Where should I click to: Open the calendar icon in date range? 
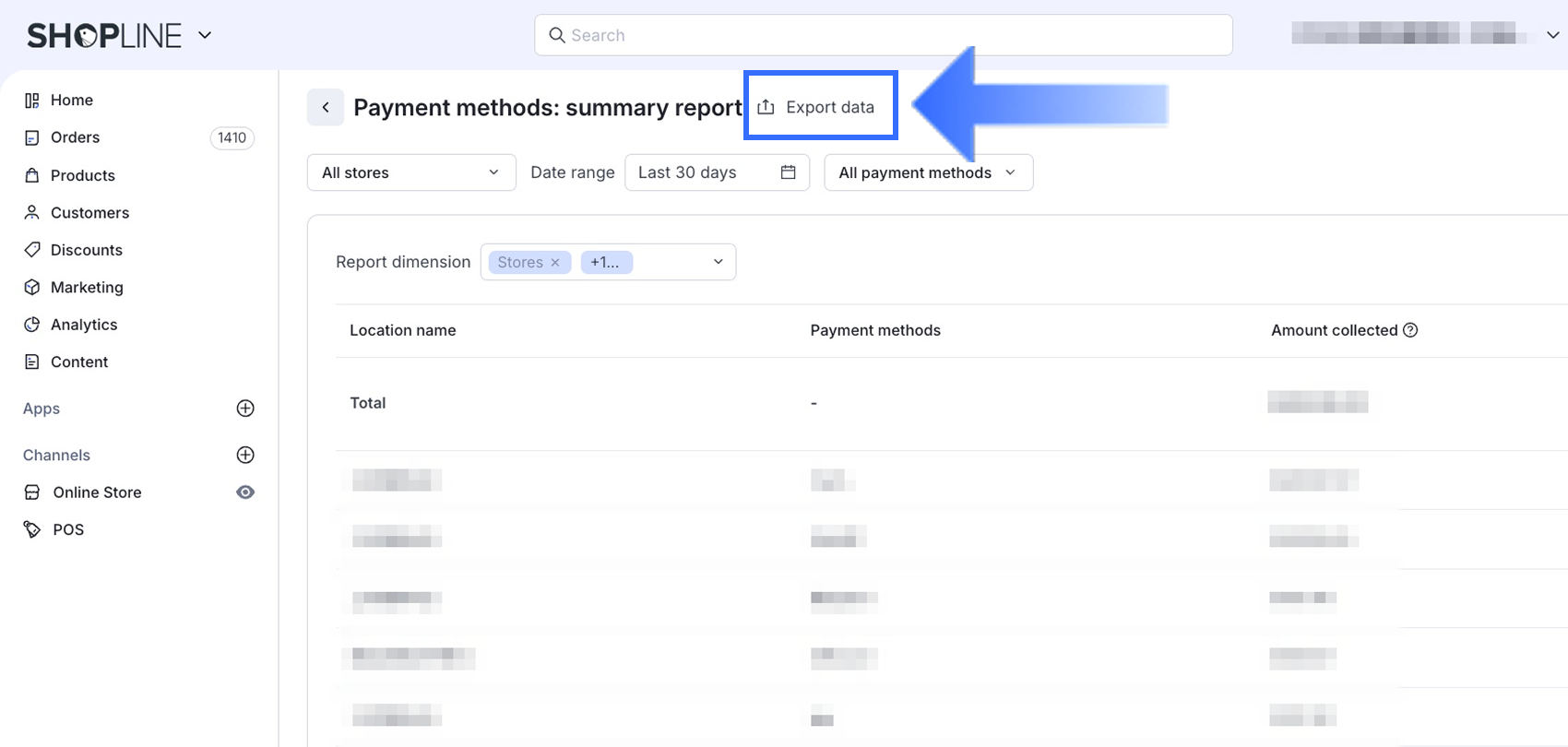click(x=788, y=172)
